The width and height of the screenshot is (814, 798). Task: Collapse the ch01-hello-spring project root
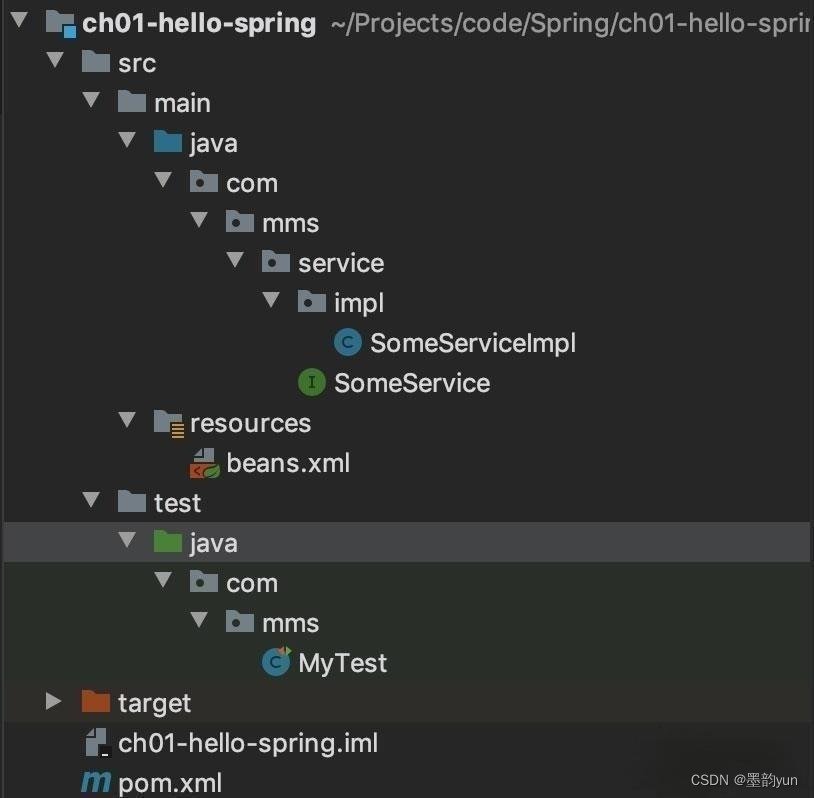click(x=18, y=22)
